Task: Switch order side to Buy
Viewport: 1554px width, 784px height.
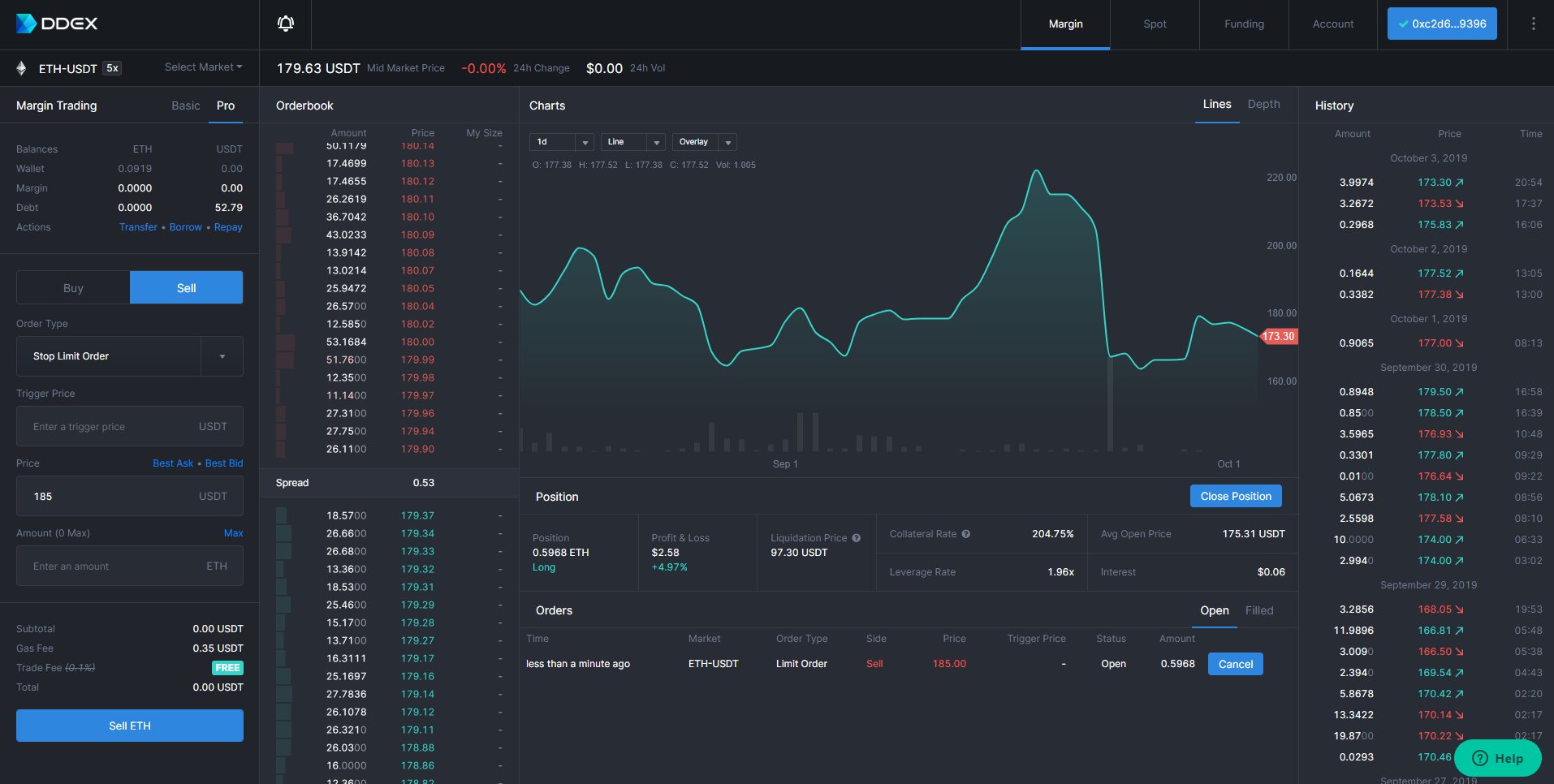Action: click(73, 288)
